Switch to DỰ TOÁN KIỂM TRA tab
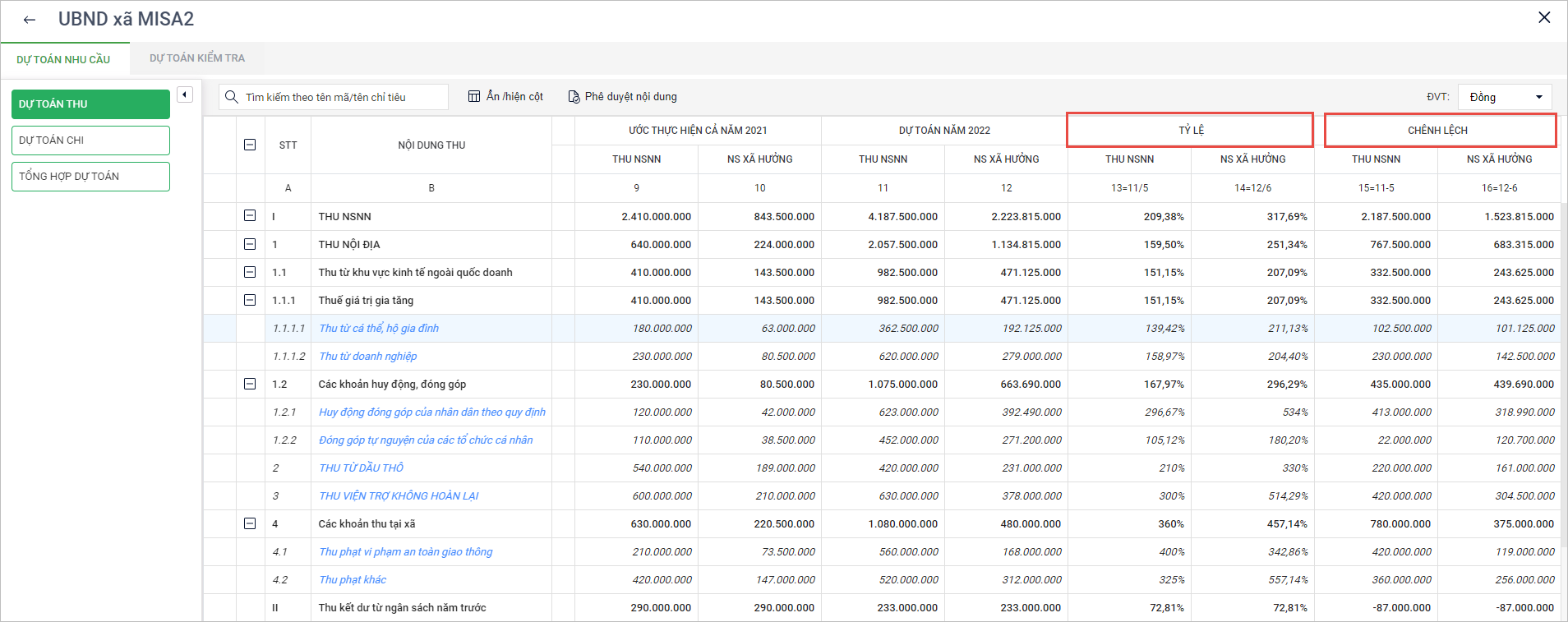The height and width of the screenshot is (622, 1568). pyautogui.click(x=197, y=58)
